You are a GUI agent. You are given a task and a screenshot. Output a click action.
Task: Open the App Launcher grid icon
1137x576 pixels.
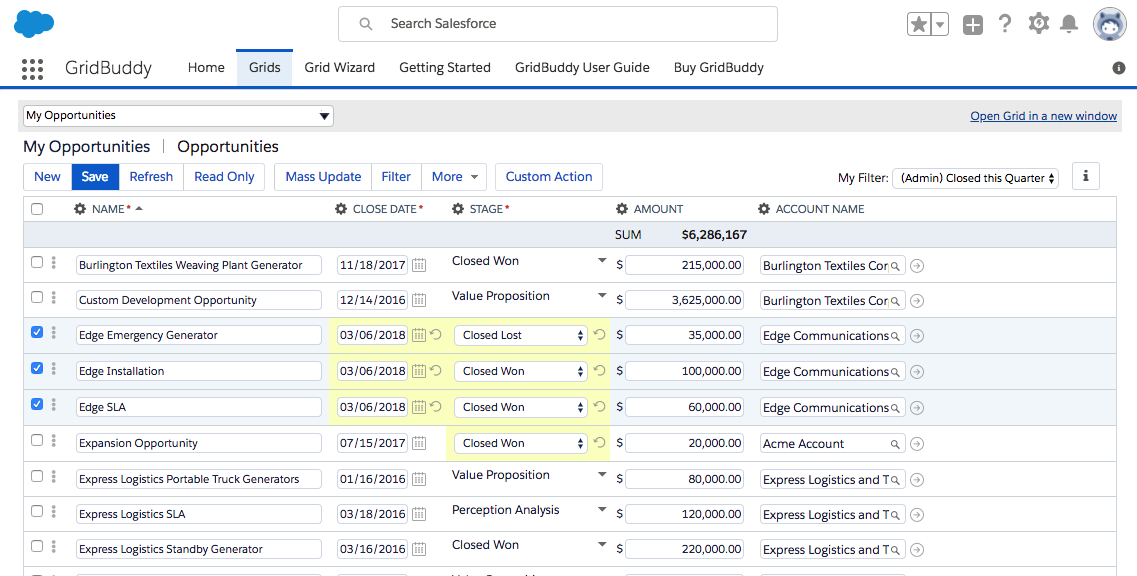tap(32, 68)
